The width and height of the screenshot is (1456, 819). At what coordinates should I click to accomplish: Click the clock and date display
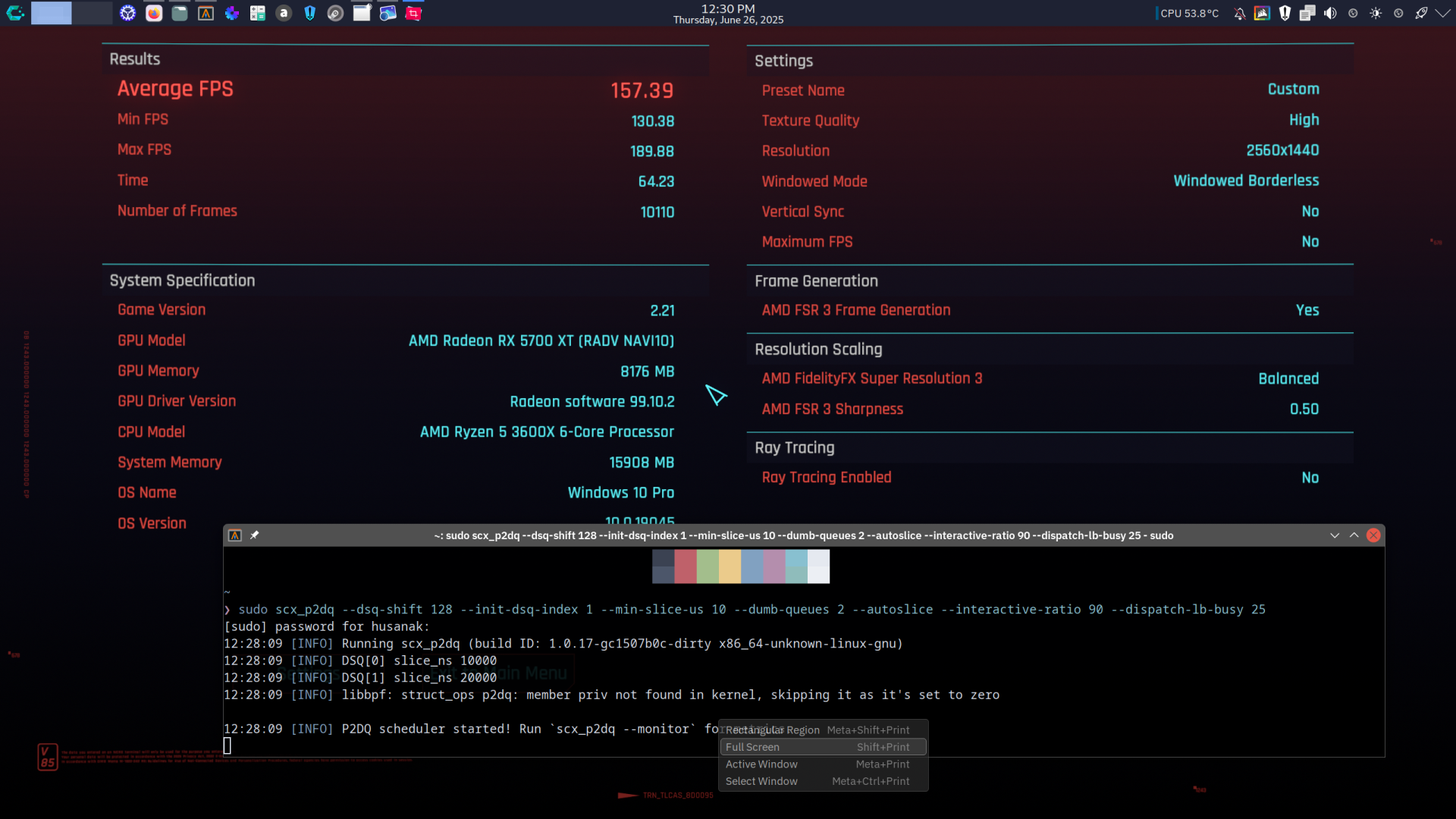[x=728, y=14]
